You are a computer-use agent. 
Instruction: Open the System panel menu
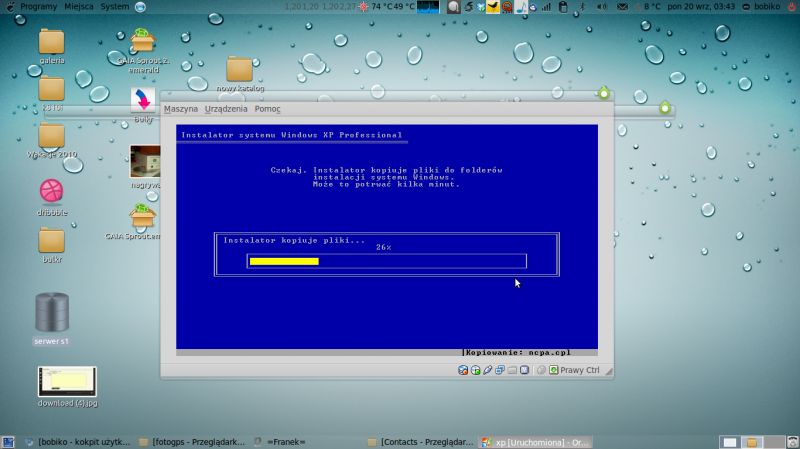(x=114, y=7)
